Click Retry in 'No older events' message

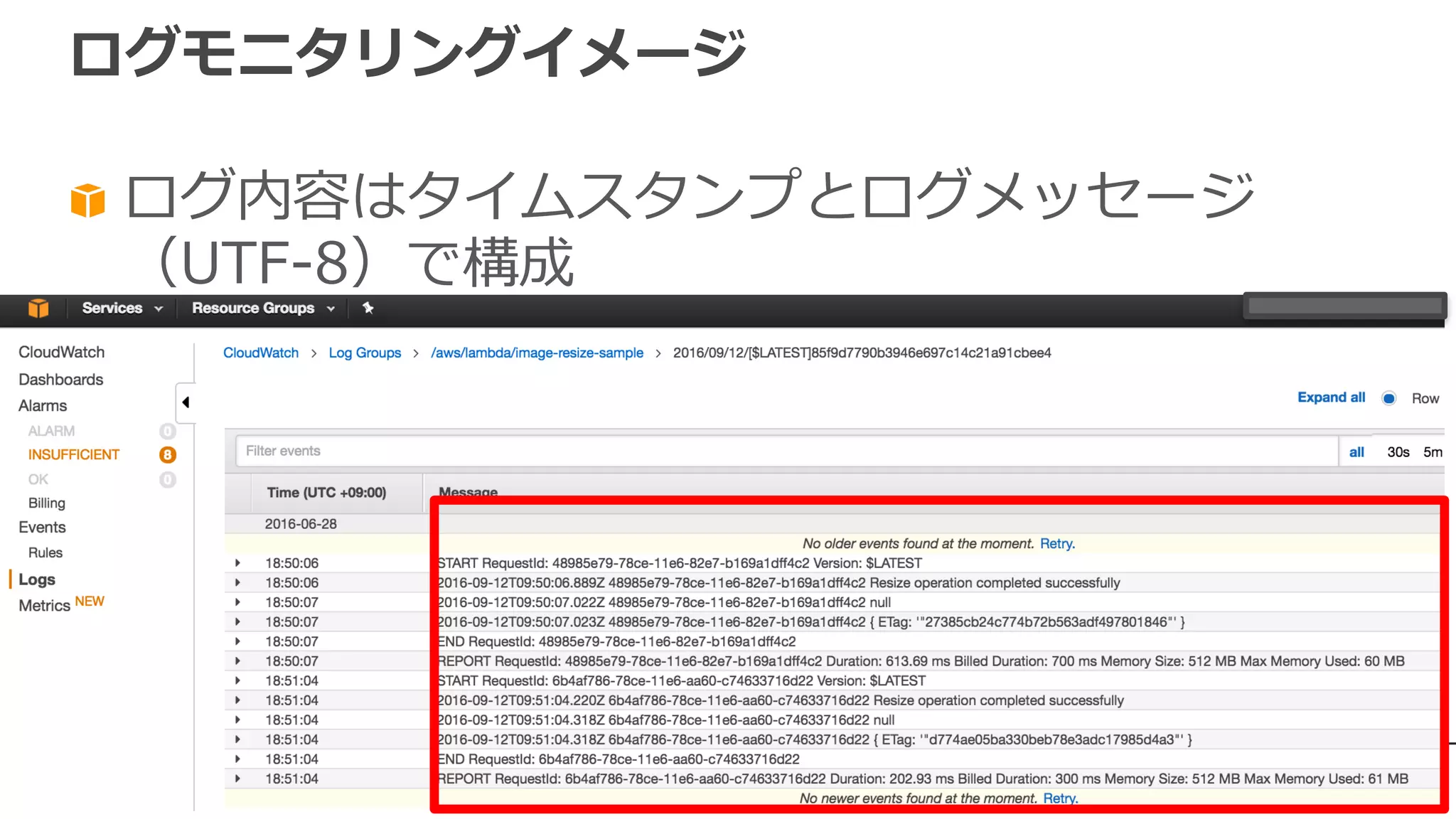tap(1057, 544)
